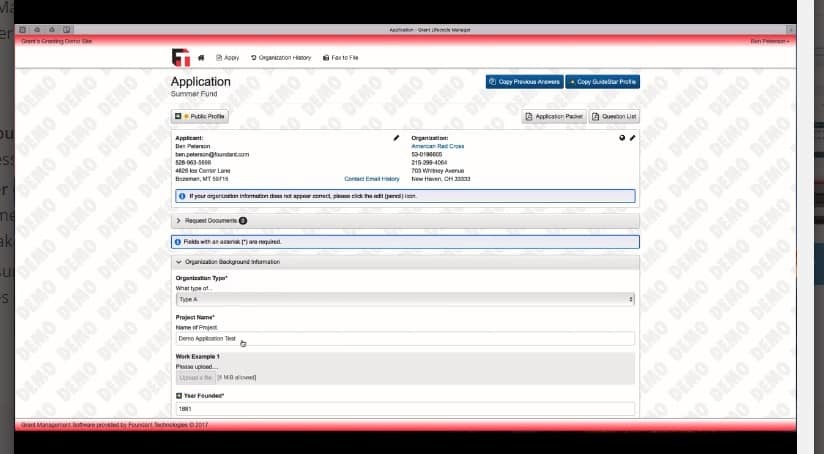
Task: Go to the Home icon
Action: pos(201,58)
